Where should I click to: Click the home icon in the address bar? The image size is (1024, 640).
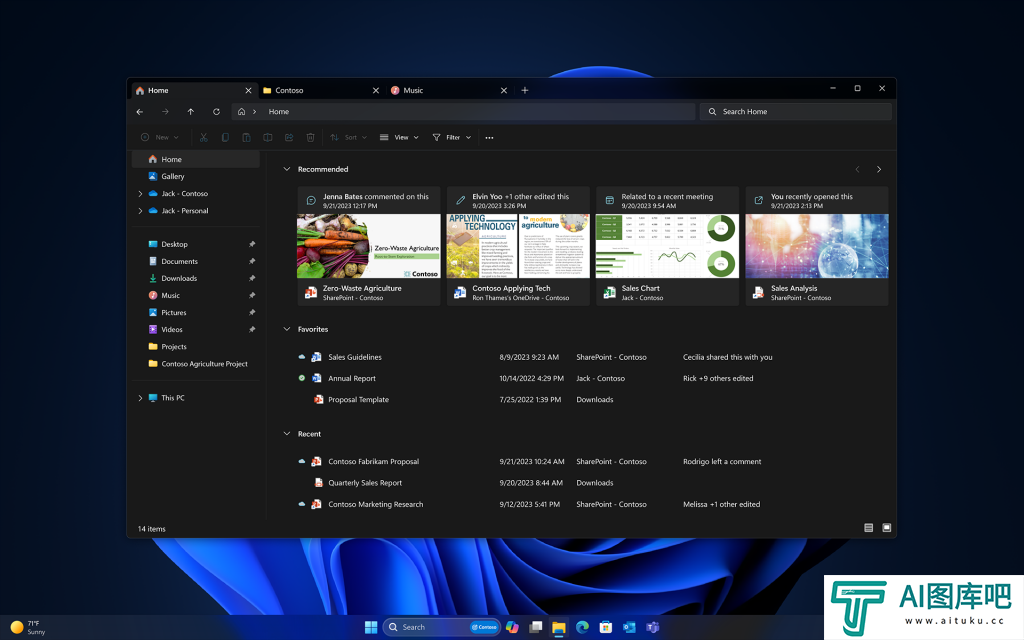point(242,112)
